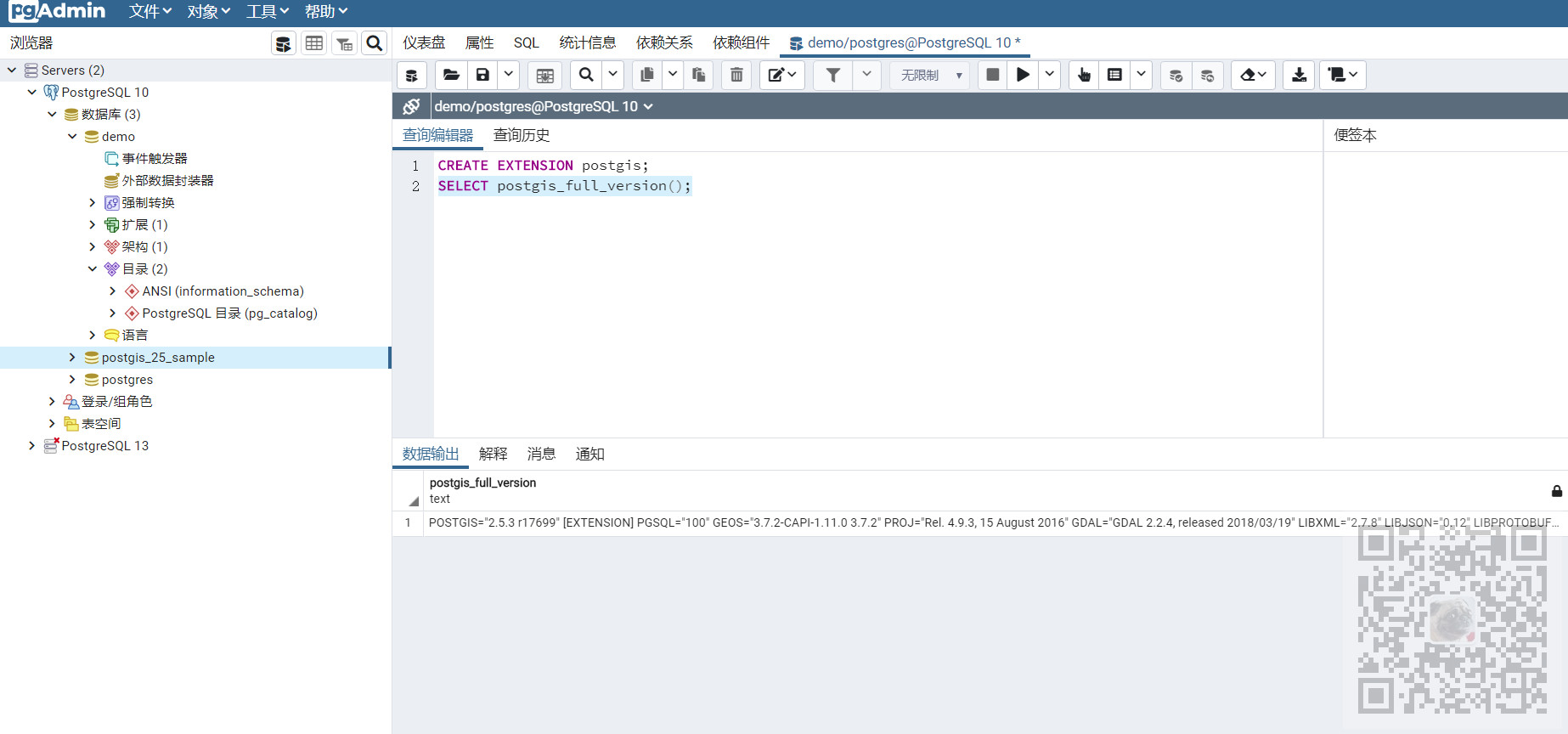The height and width of the screenshot is (734, 1568).
Task: Expand the 扩展 (1) node
Action: point(93,224)
